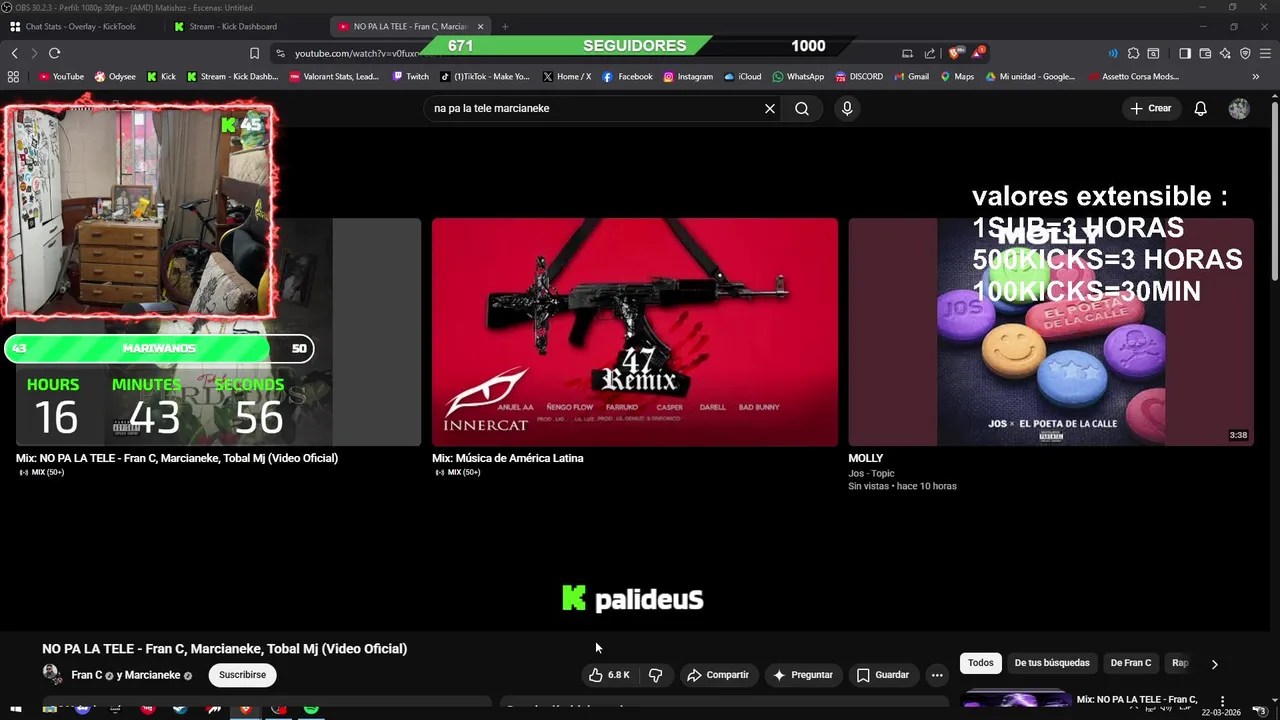Click the share page icon in address bar

[x=930, y=53]
